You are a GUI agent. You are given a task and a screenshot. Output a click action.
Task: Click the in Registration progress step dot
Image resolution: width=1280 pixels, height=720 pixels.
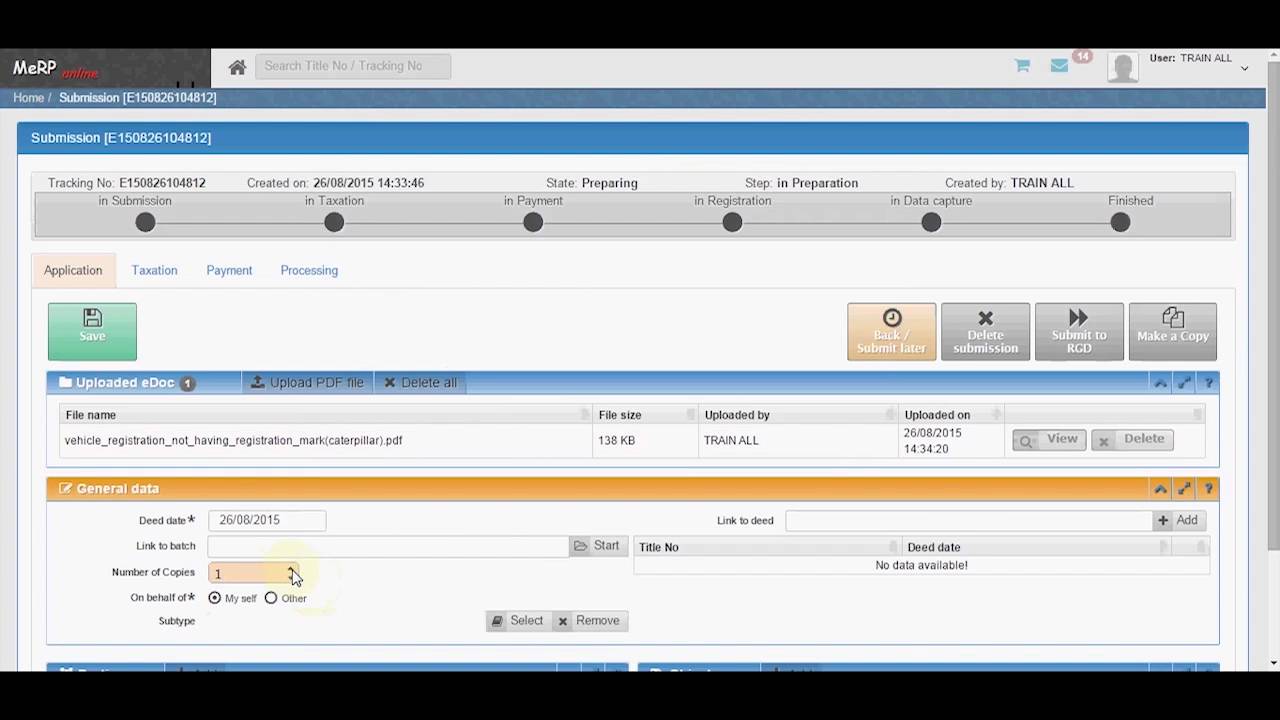732,222
